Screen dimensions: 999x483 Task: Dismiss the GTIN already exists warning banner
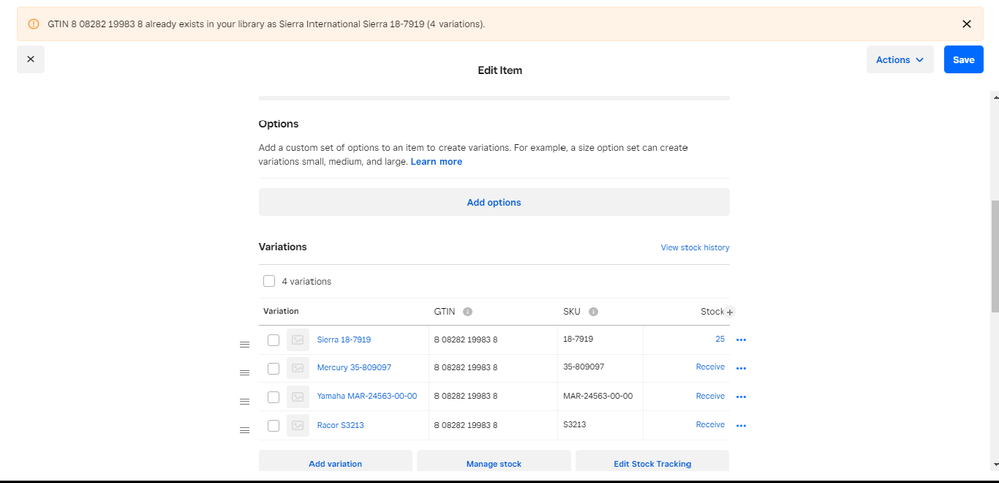tap(966, 24)
